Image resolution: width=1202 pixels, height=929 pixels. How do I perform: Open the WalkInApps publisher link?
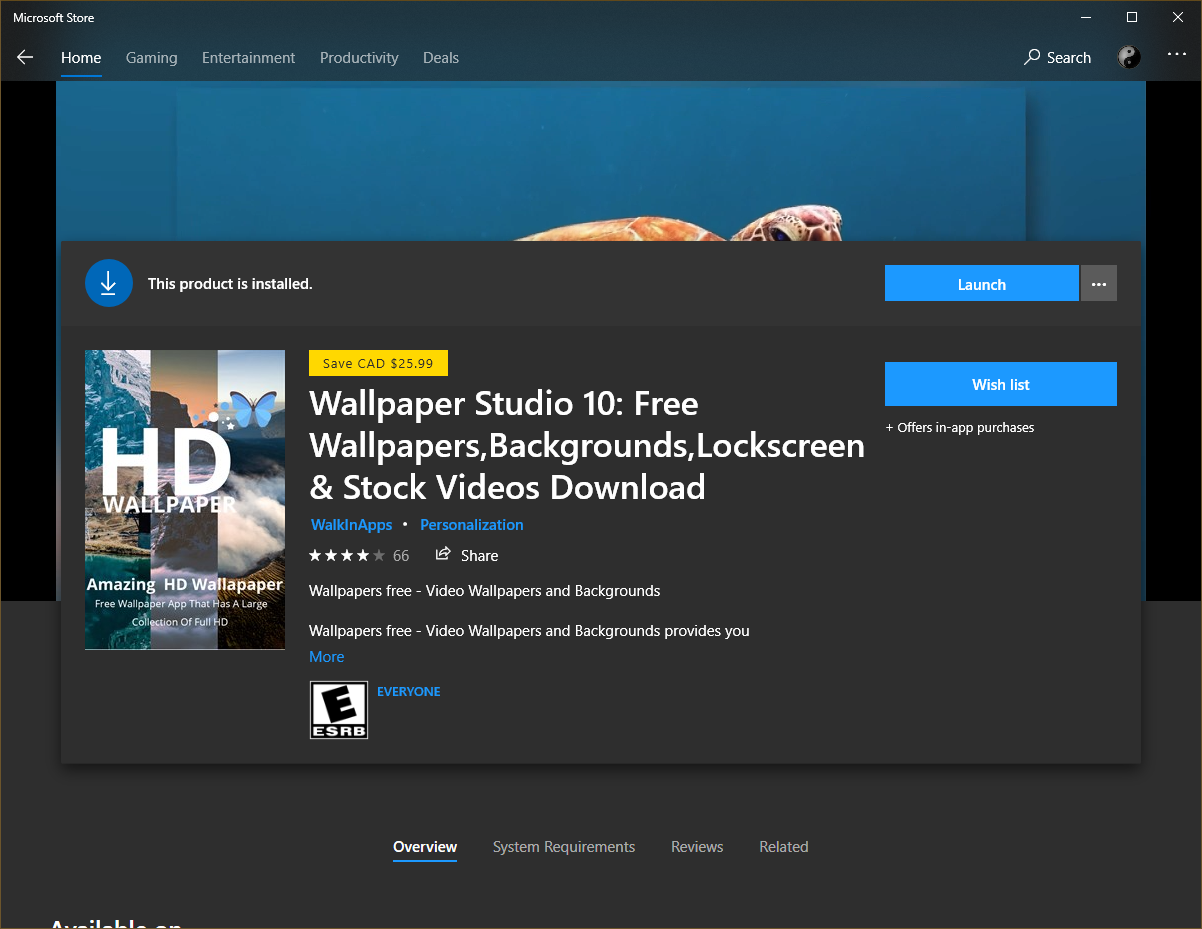coord(352,524)
